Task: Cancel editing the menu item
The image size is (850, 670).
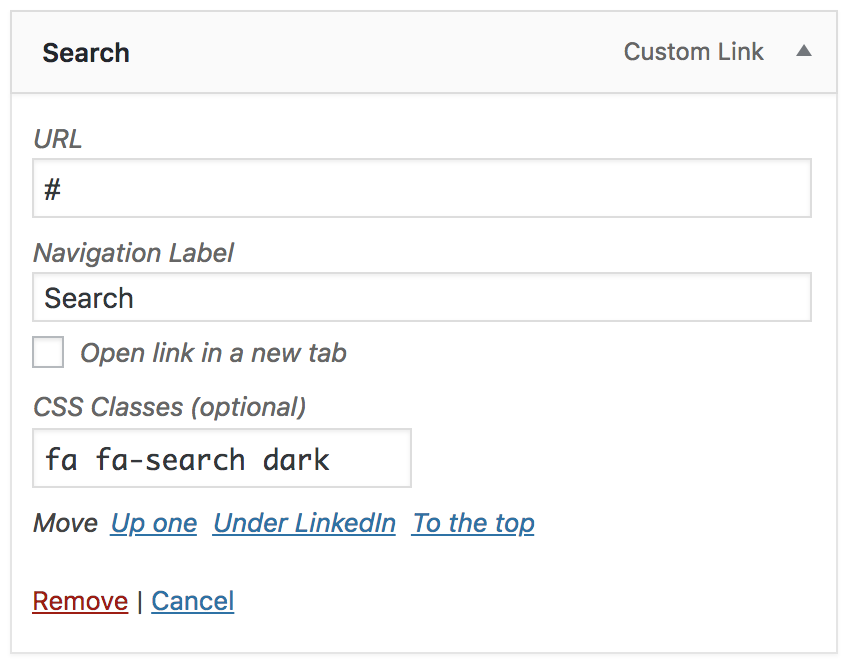Action: click(x=193, y=601)
